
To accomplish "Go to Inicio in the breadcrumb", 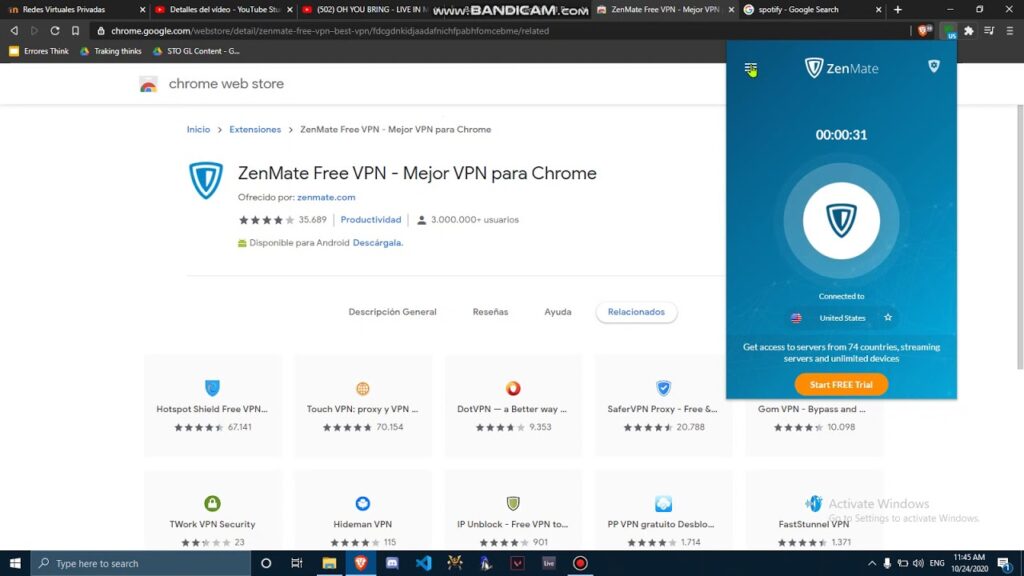I will [199, 129].
